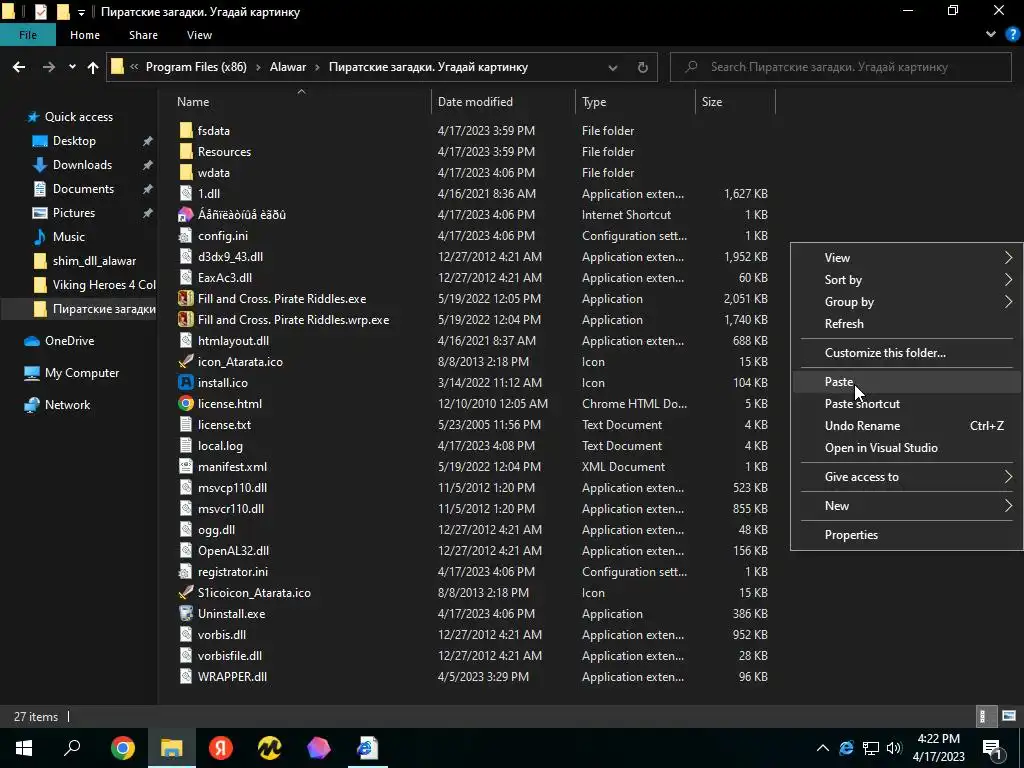
Task: Open the Internet Explorer tray icon
Action: (x=846, y=748)
